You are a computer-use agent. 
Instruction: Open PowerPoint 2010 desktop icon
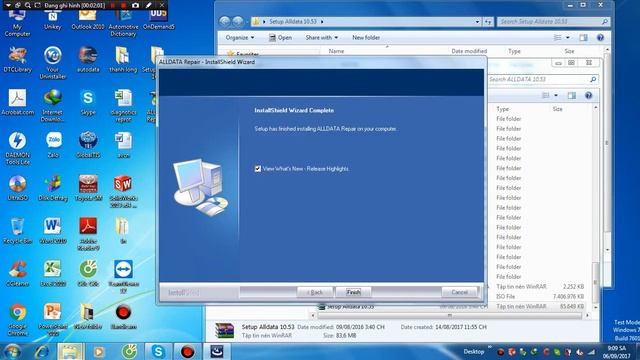pyautogui.click(x=53, y=320)
